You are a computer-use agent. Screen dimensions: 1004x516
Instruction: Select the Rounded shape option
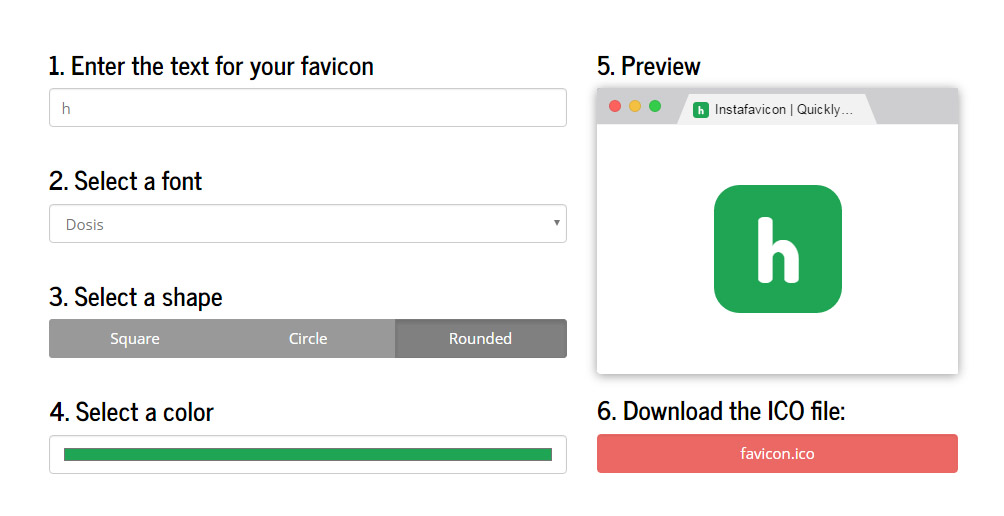[481, 339]
